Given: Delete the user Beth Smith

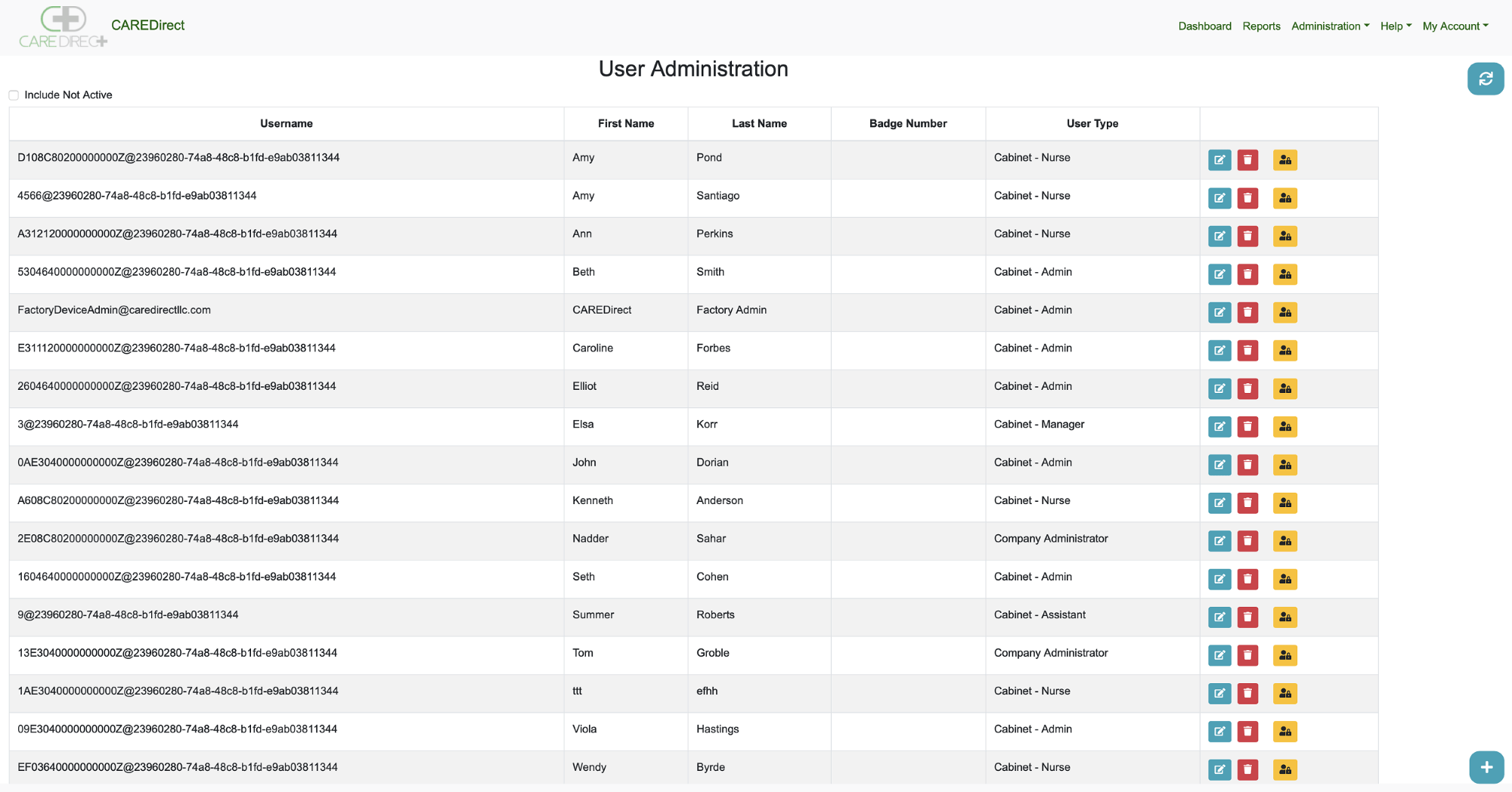Looking at the screenshot, I should [1247, 274].
